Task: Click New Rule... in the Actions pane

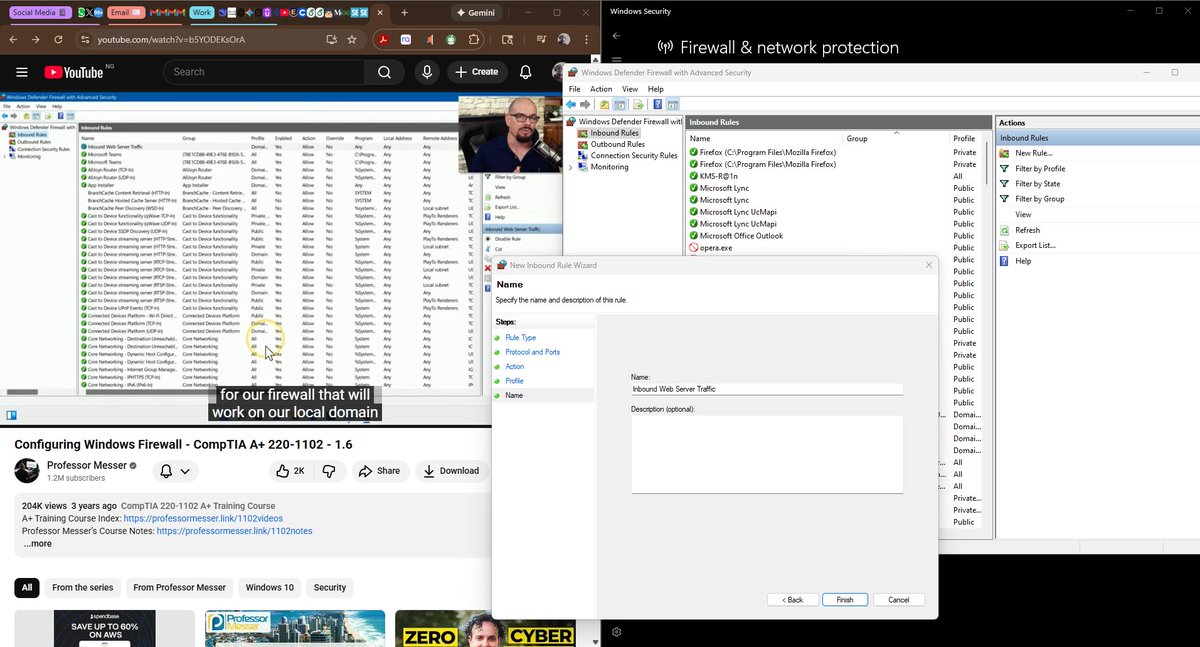Action: [x=1033, y=153]
